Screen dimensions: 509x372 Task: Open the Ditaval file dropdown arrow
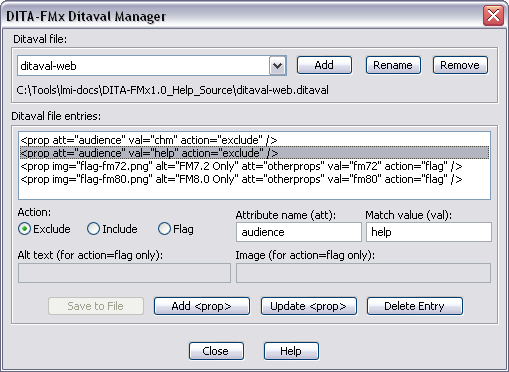278,65
